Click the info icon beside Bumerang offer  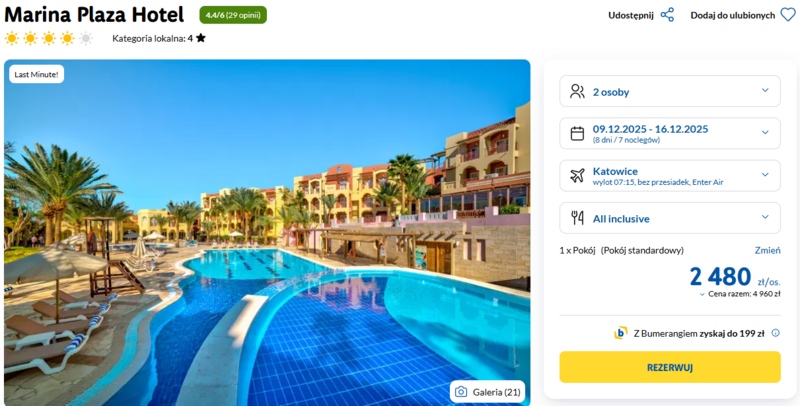coord(776,333)
